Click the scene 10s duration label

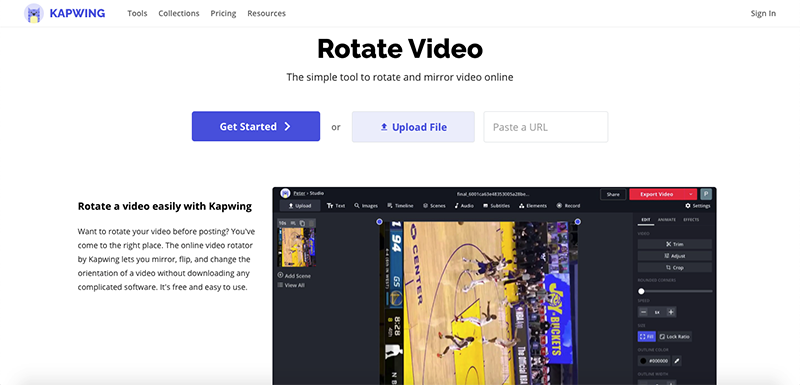[282, 223]
